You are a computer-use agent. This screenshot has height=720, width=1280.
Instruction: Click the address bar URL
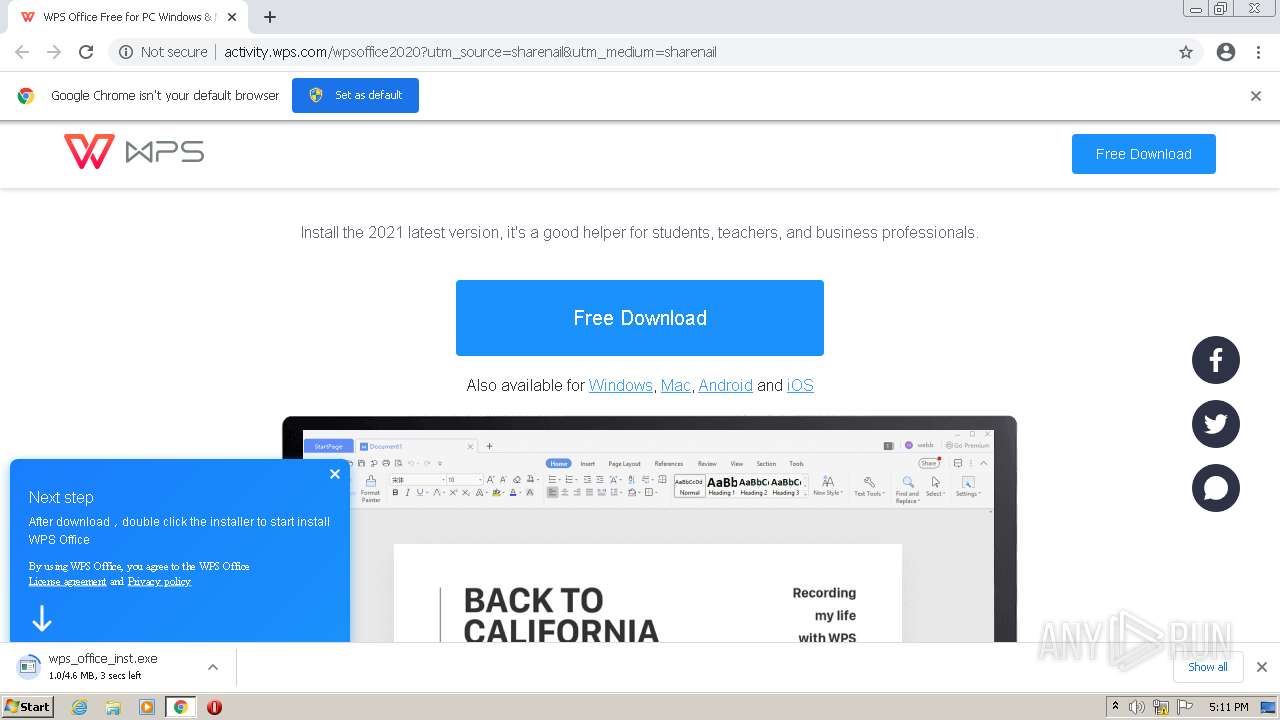470,52
